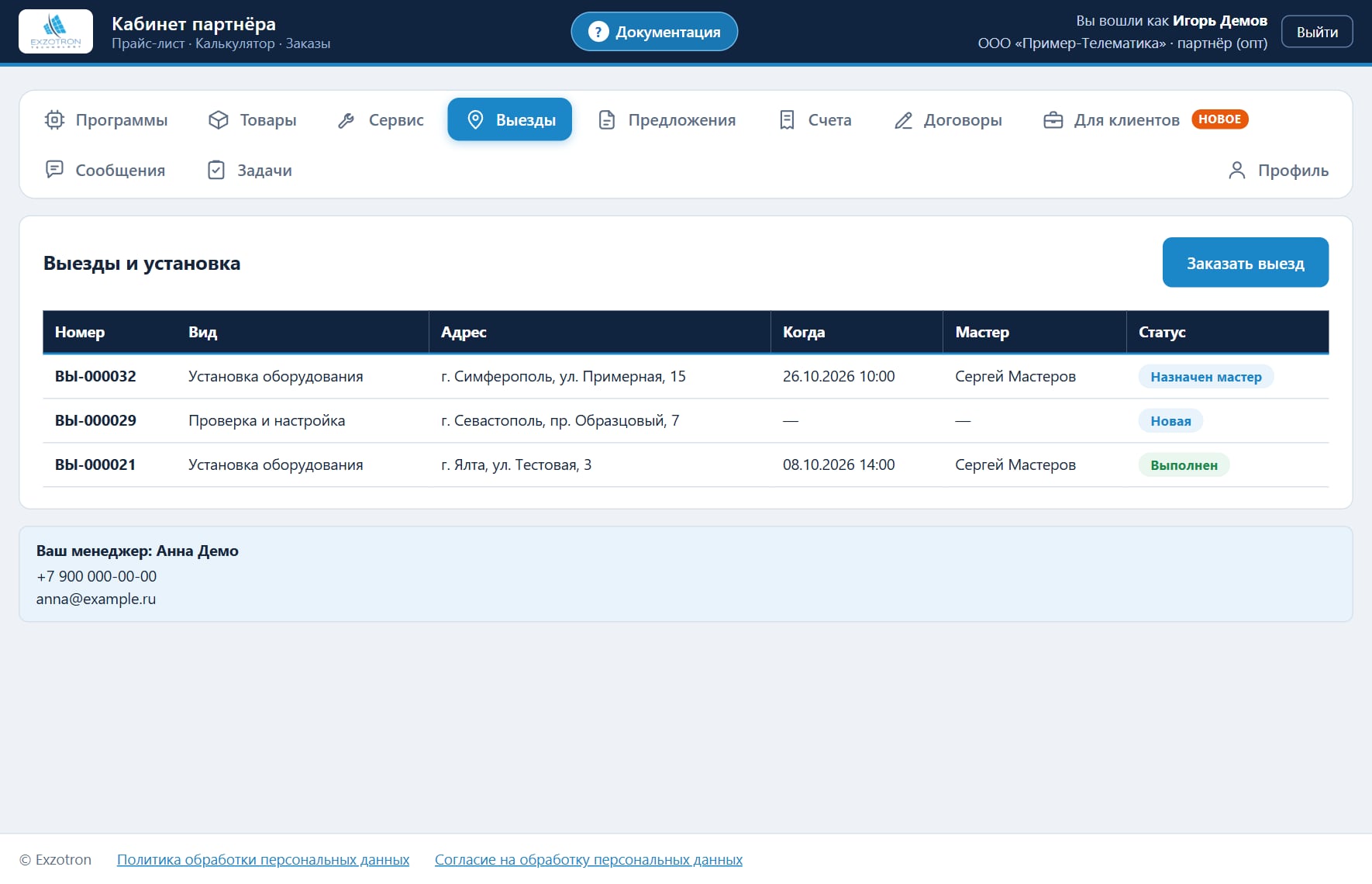
Task: Select order number ВЫ-000032
Action: tap(95, 376)
